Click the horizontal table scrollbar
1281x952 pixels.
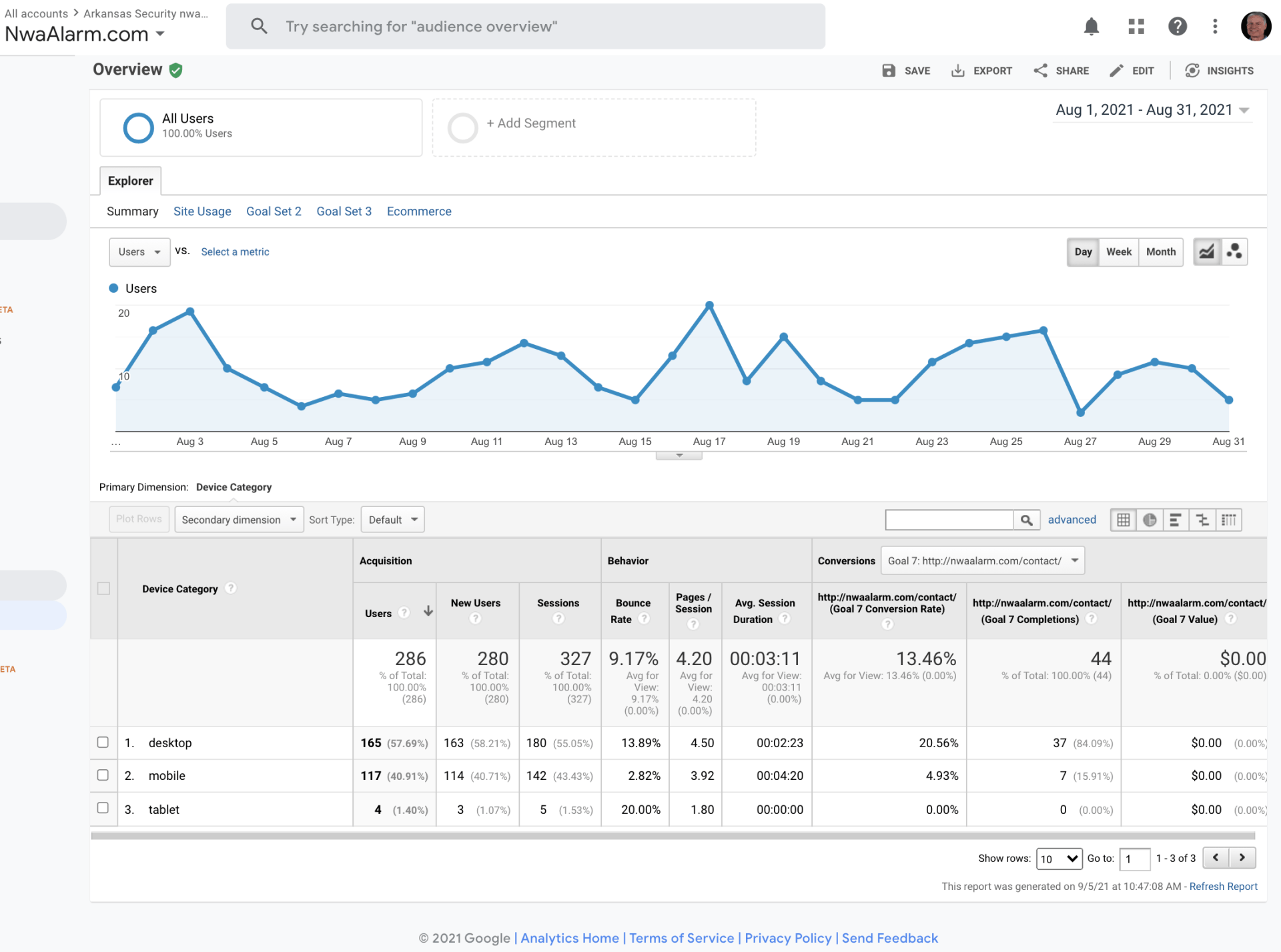(x=673, y=836)
